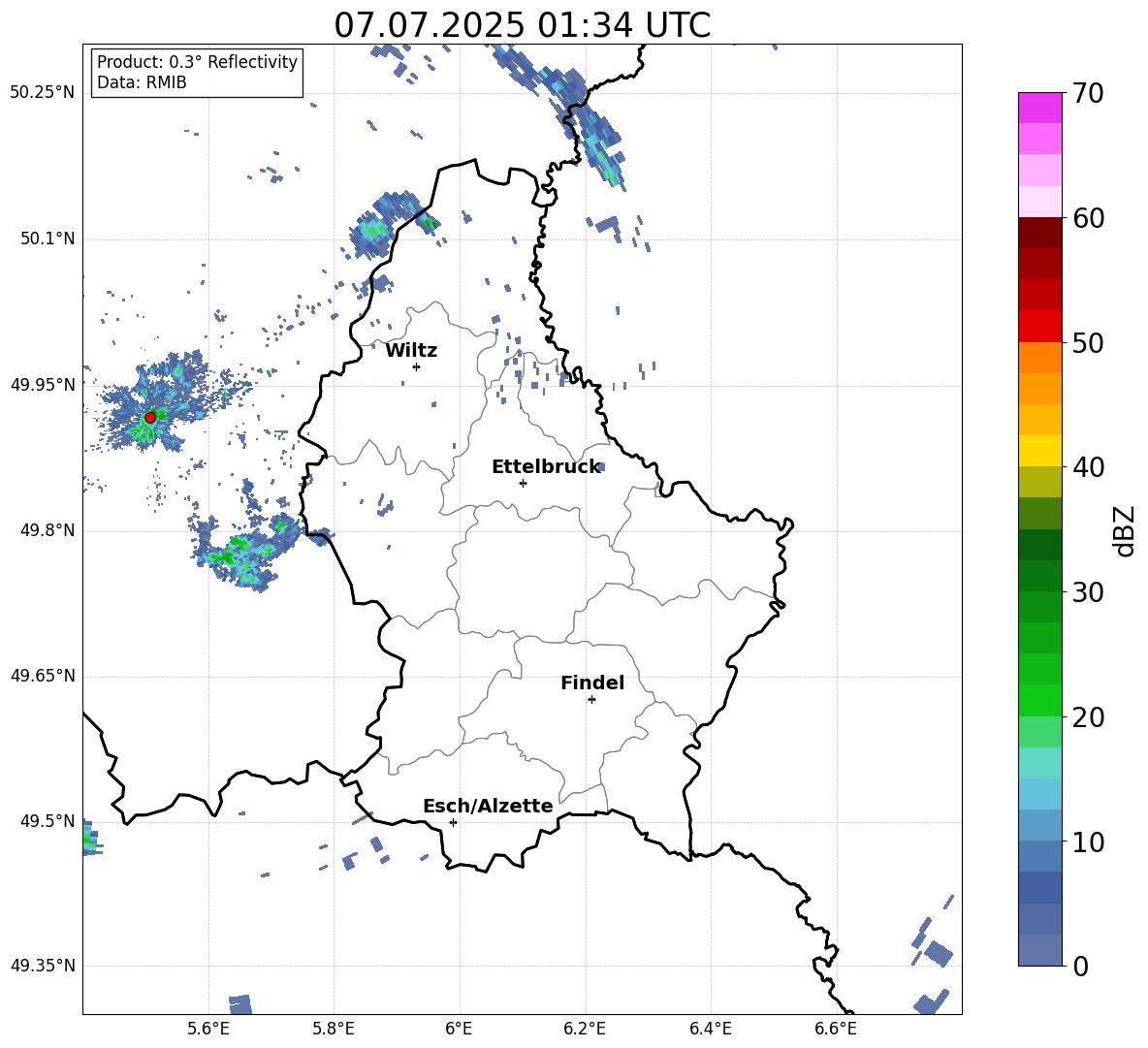Image resolution: width=1148 pixels, height=1048 pixels.
Task: Click the colorbar tick label '10'
Action: (1088, 842)
